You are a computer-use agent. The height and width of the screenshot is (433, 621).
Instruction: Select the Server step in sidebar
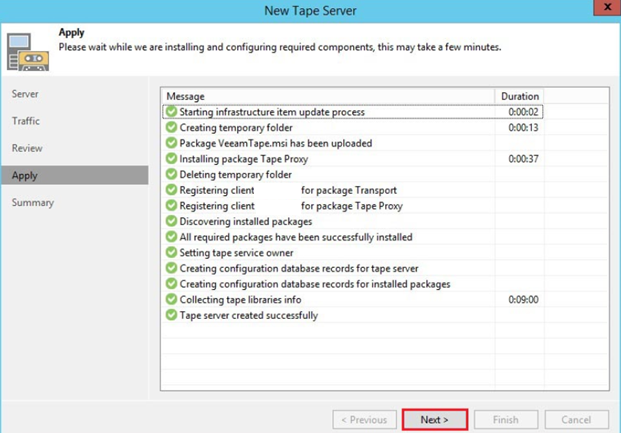pyautogui.click(x=26, y=94)
